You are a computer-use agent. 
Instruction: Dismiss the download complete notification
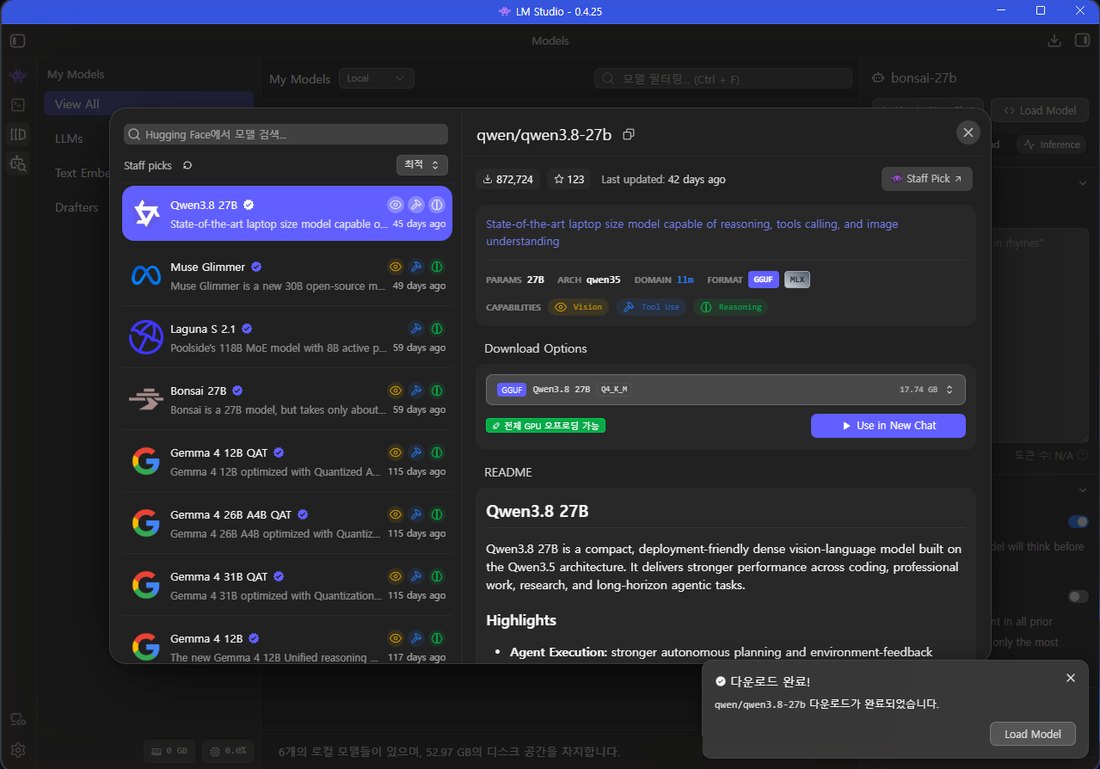pyautogui.click(x=1071, y=678)
